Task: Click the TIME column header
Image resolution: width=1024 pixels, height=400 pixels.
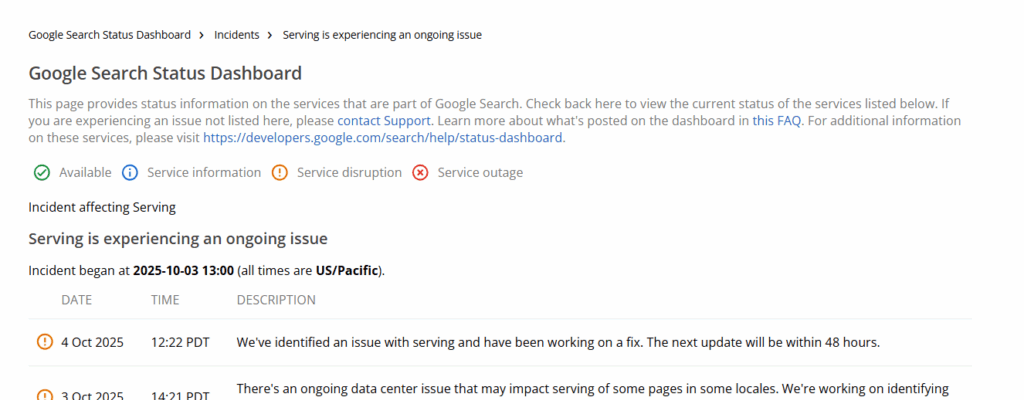Action: coord(166,300)
